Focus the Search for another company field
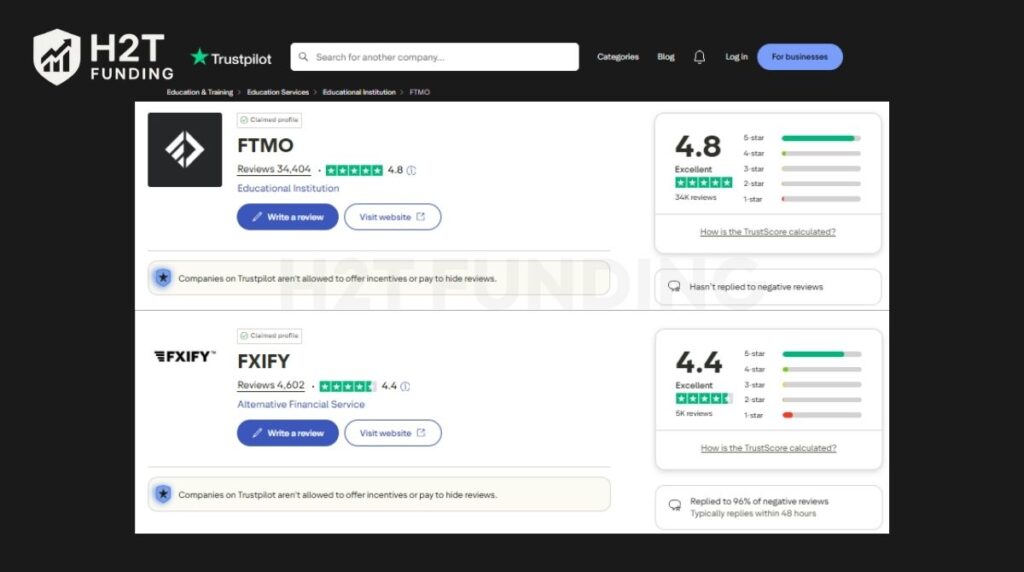 point(434,57)
